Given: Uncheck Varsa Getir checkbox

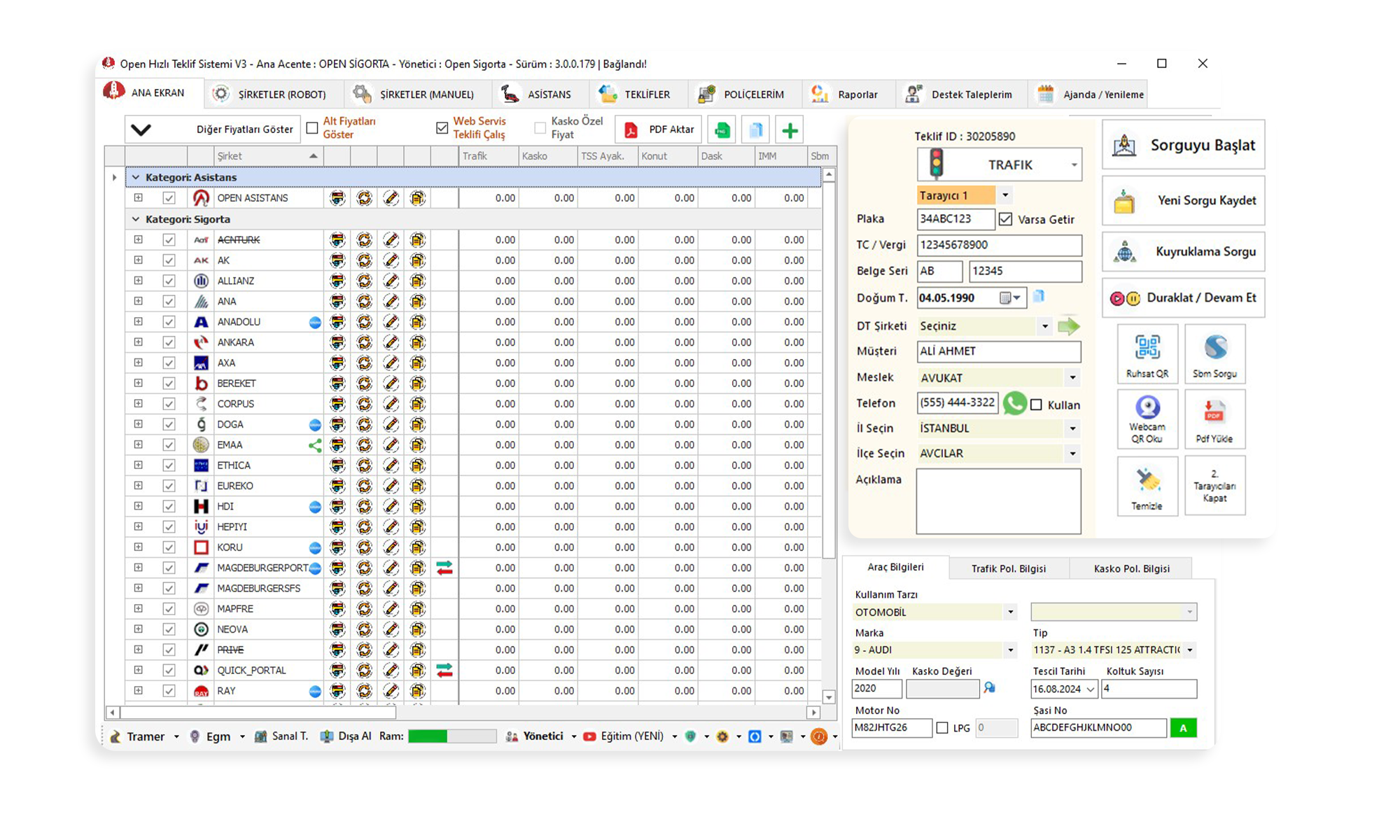Looking at the screenshot, I should click(x=1006, y=219).
